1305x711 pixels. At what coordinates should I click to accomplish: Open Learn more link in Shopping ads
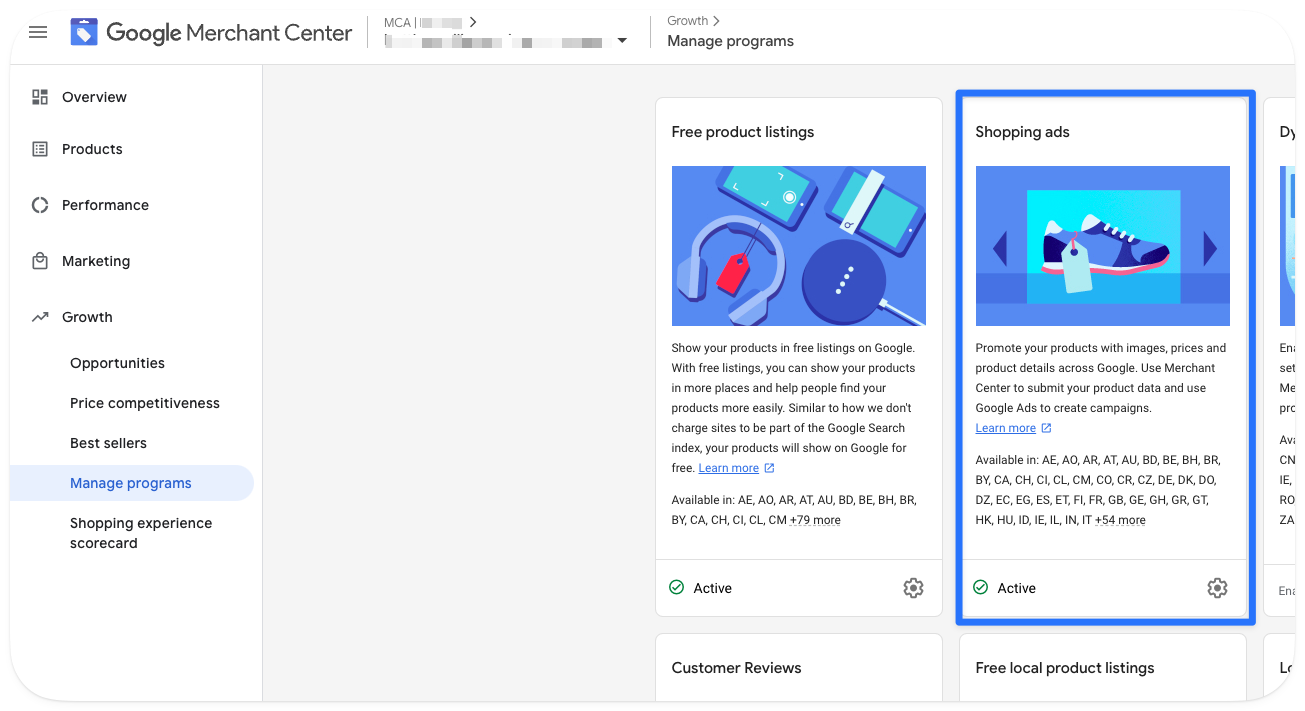point(1006,428)
